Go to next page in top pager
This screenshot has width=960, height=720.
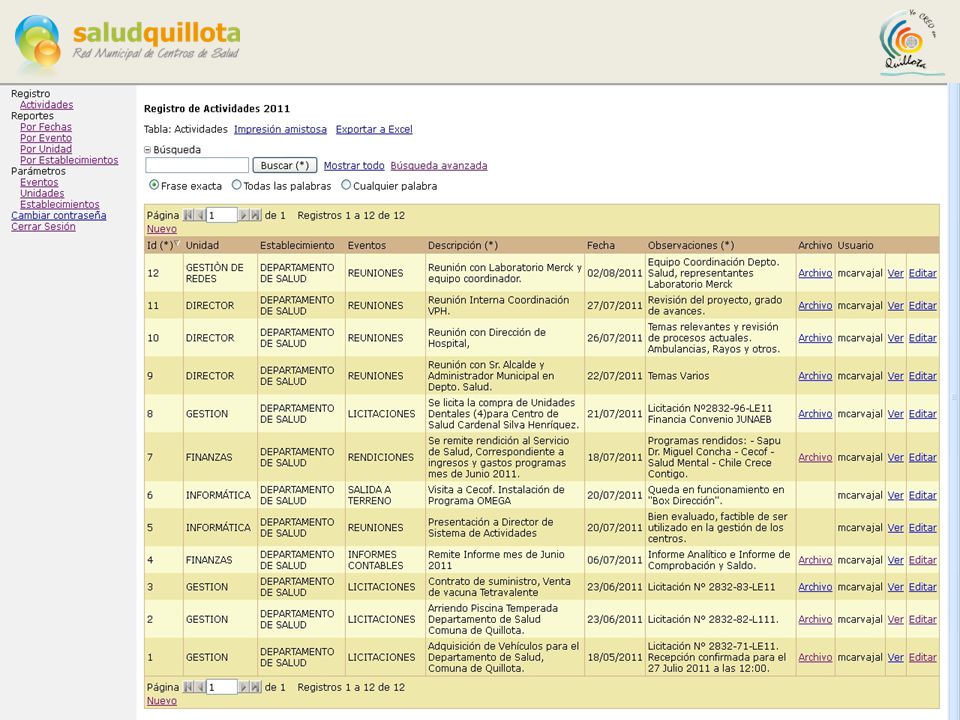tap(243, 215)
